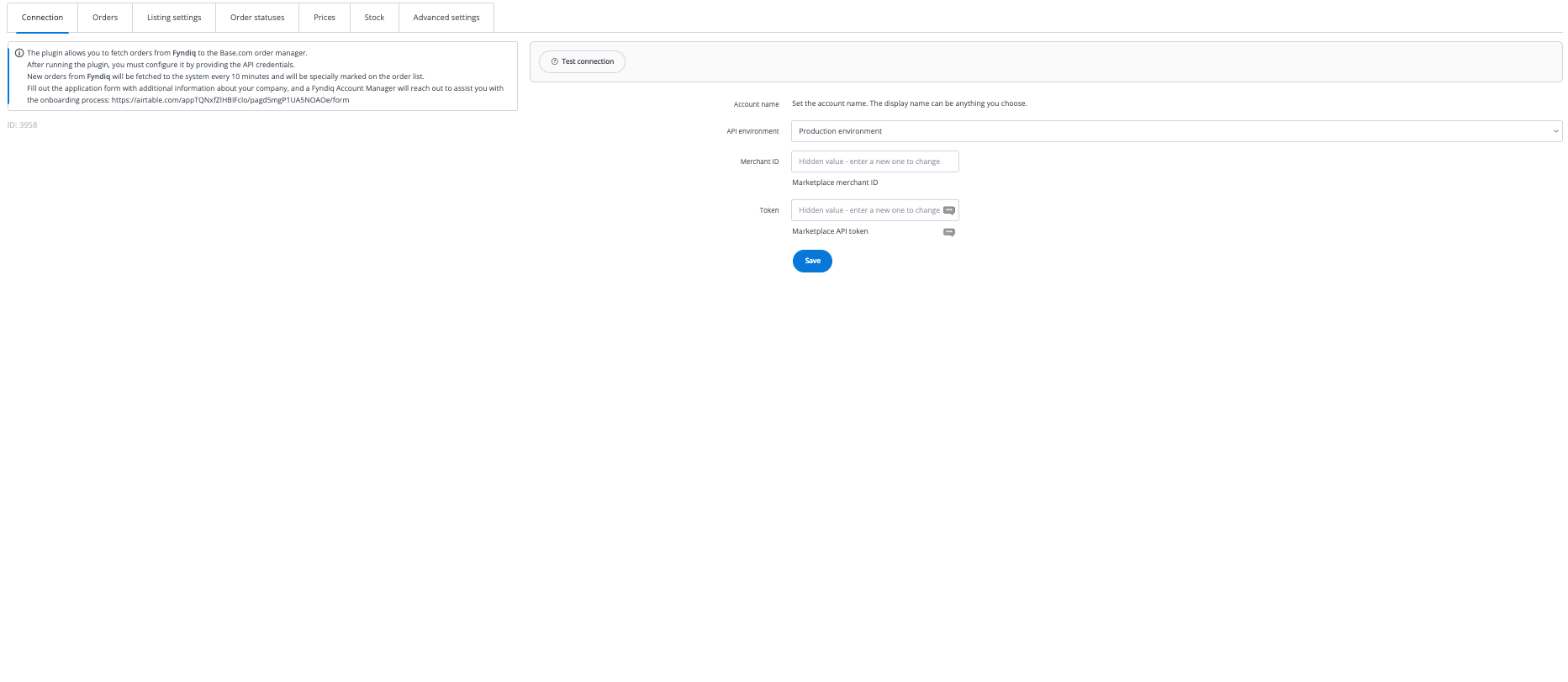Click into the Token input field
1568x682 pixels.
(x=866, y=210)
